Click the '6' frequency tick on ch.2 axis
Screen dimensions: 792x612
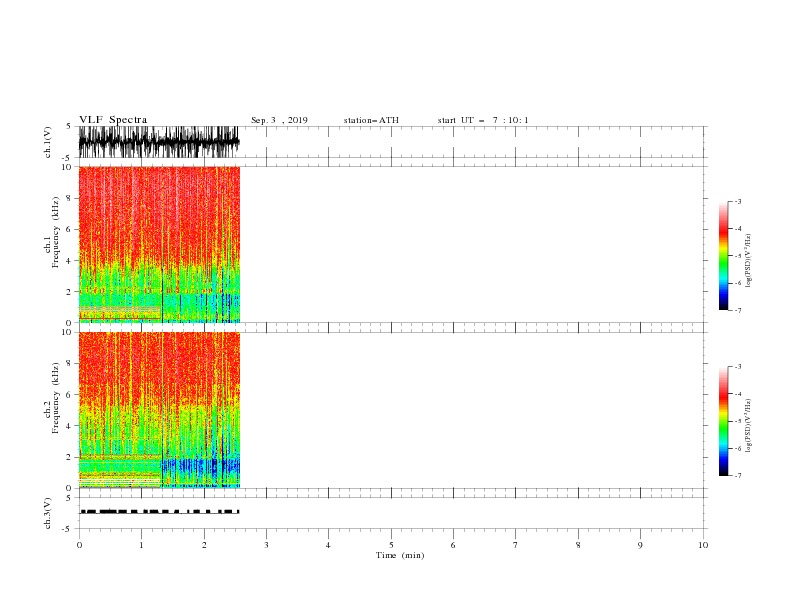[x=69, y=394]
